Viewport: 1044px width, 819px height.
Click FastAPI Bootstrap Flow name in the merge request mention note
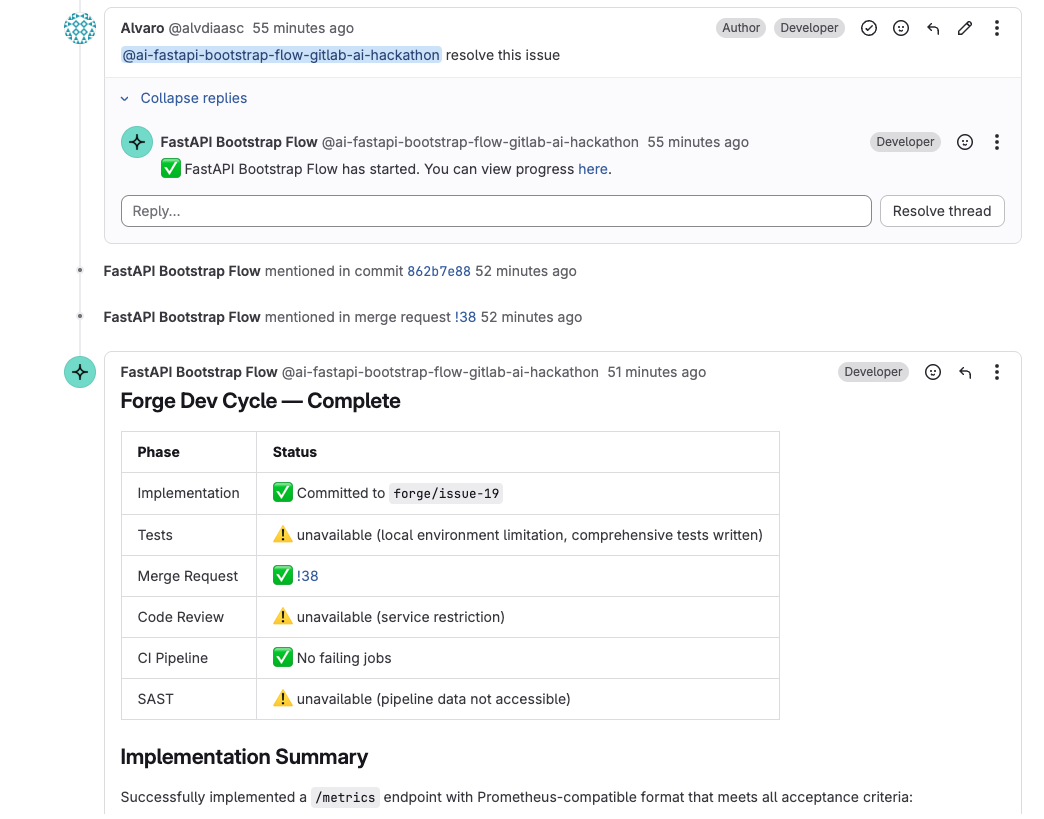(182, 317)
